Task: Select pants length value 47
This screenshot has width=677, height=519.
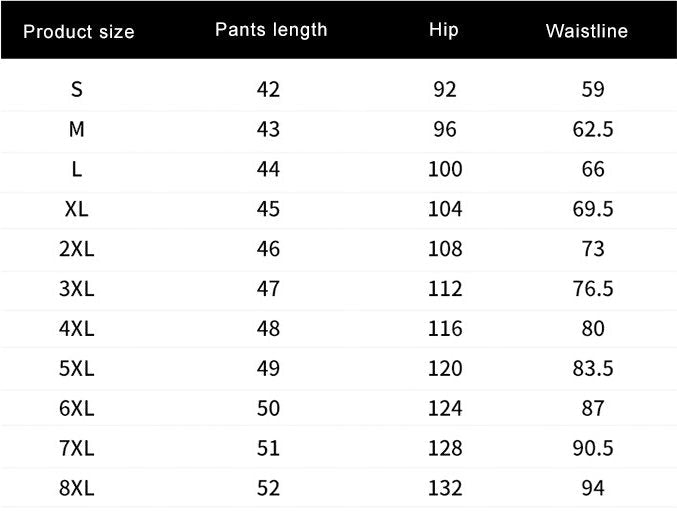Action: pyautogui.click(x=268, y=289)
